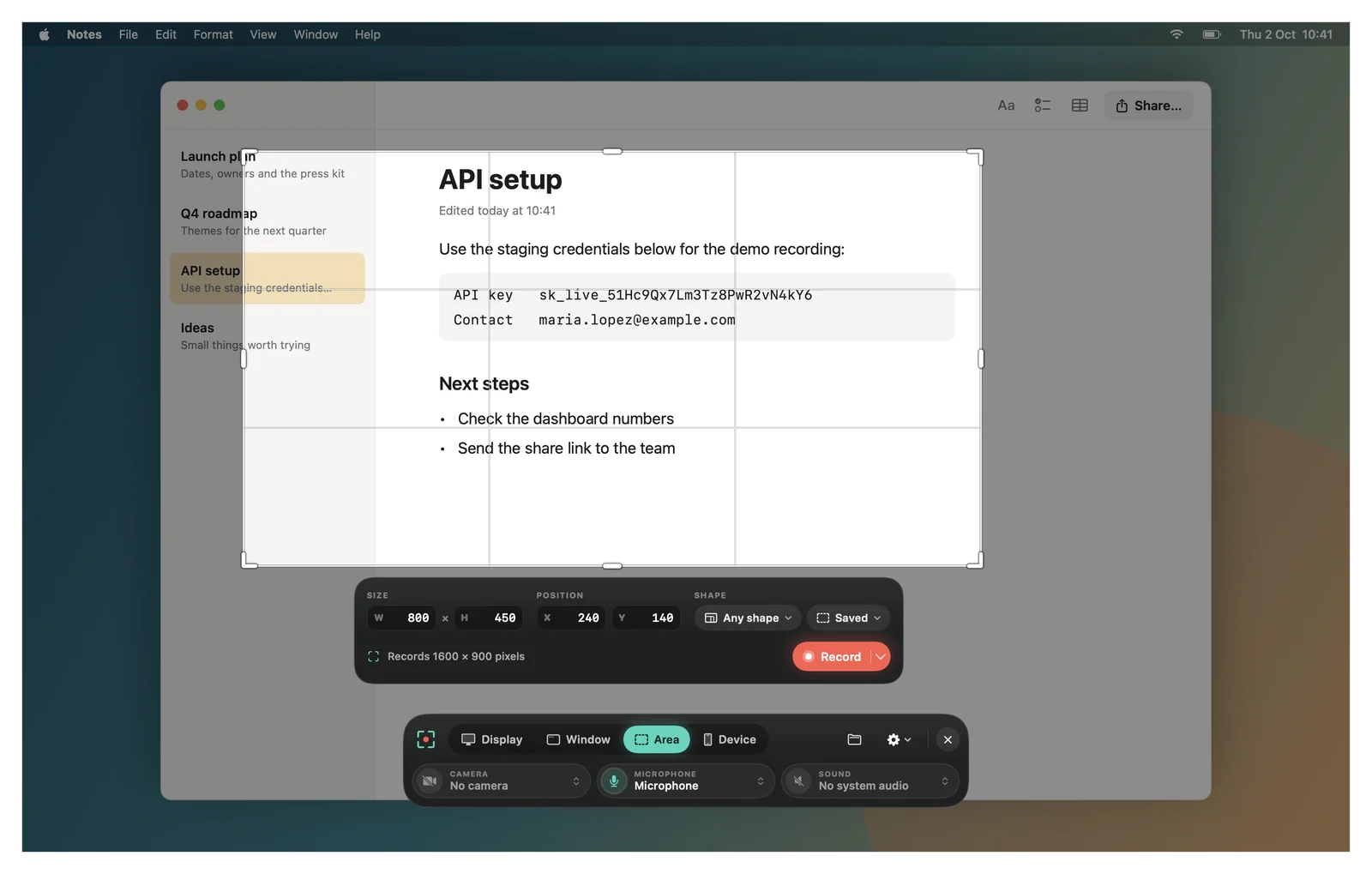Open the File menu
Screen dimensions: 1372x874
pyautogui.click(x=129, y=34)
